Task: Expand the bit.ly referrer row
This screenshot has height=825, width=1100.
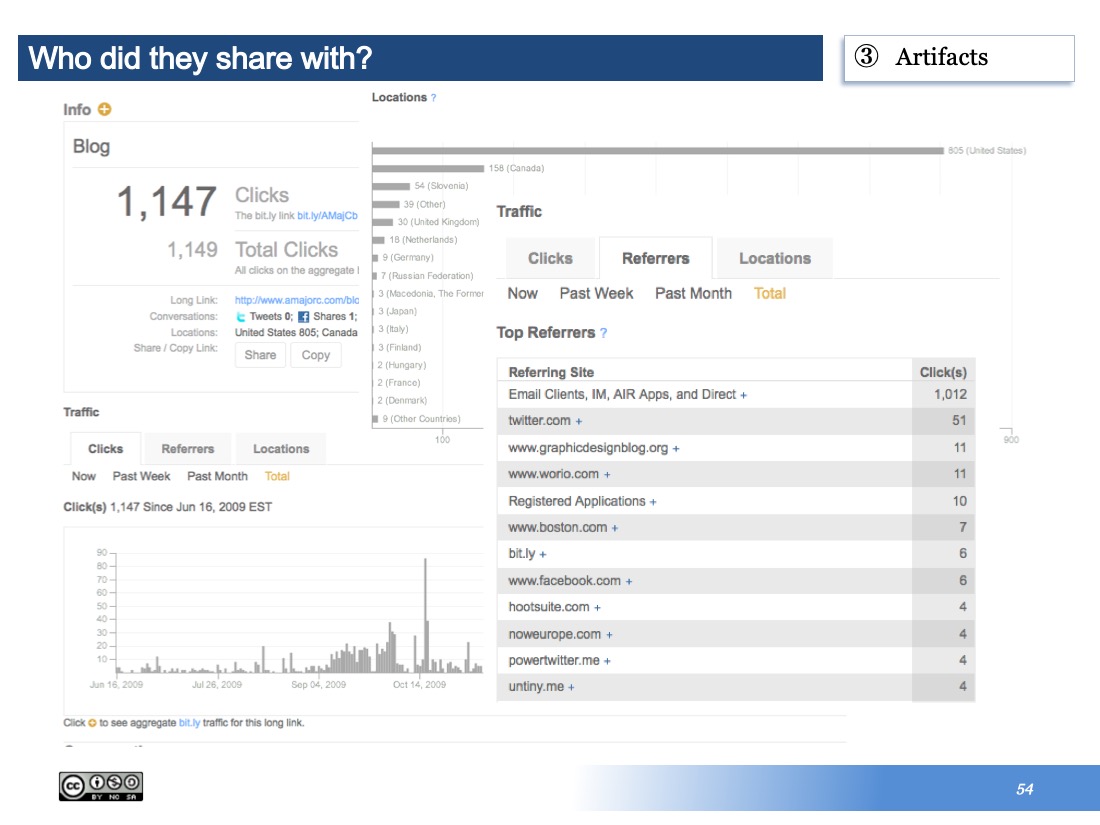Action: tap(543, 554)
